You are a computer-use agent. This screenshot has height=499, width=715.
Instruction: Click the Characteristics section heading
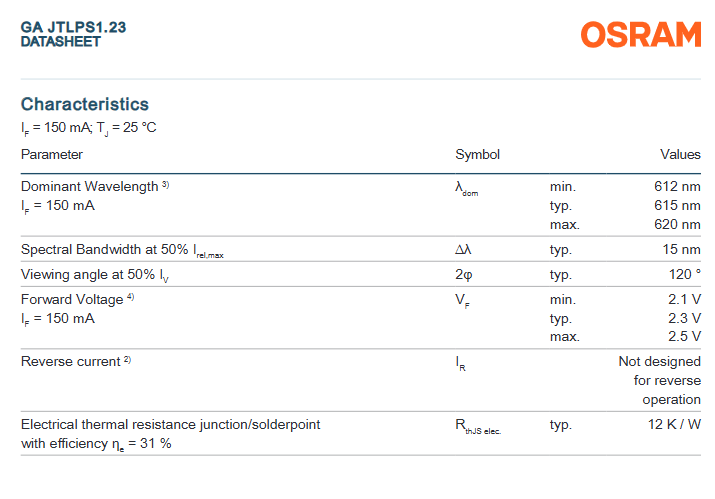(85, 104)
